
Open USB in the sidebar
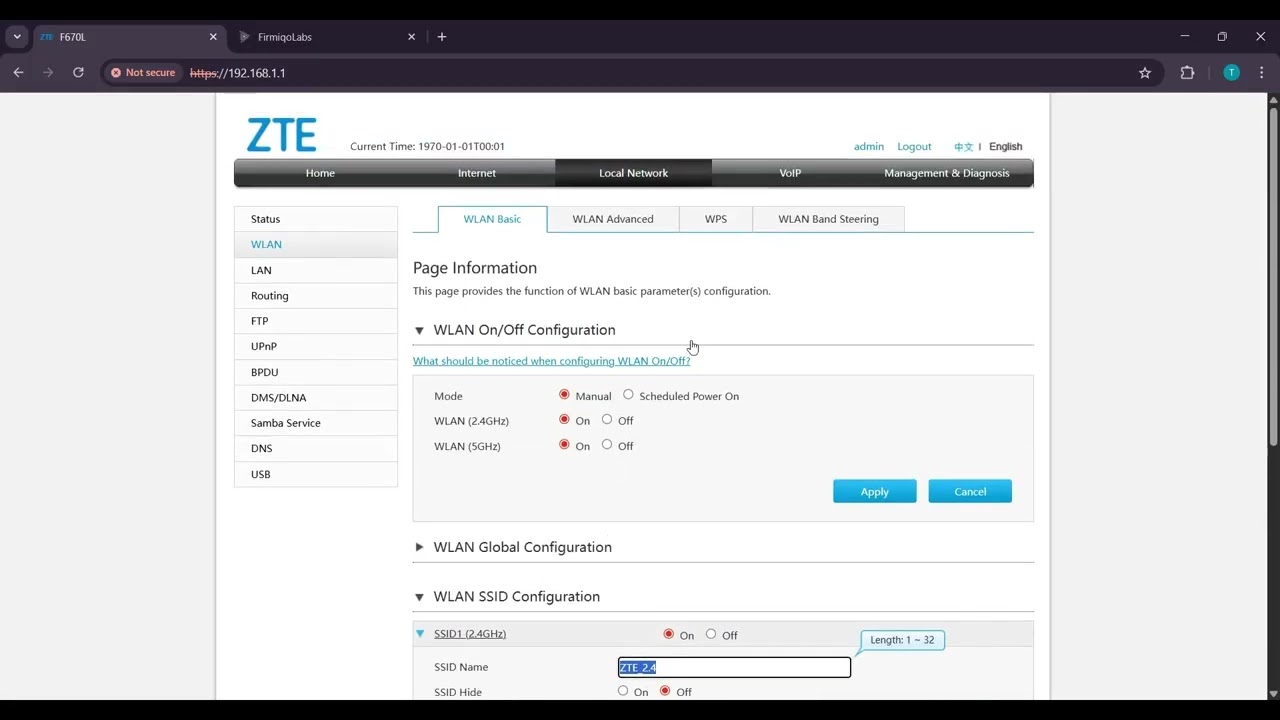point(316,474)
